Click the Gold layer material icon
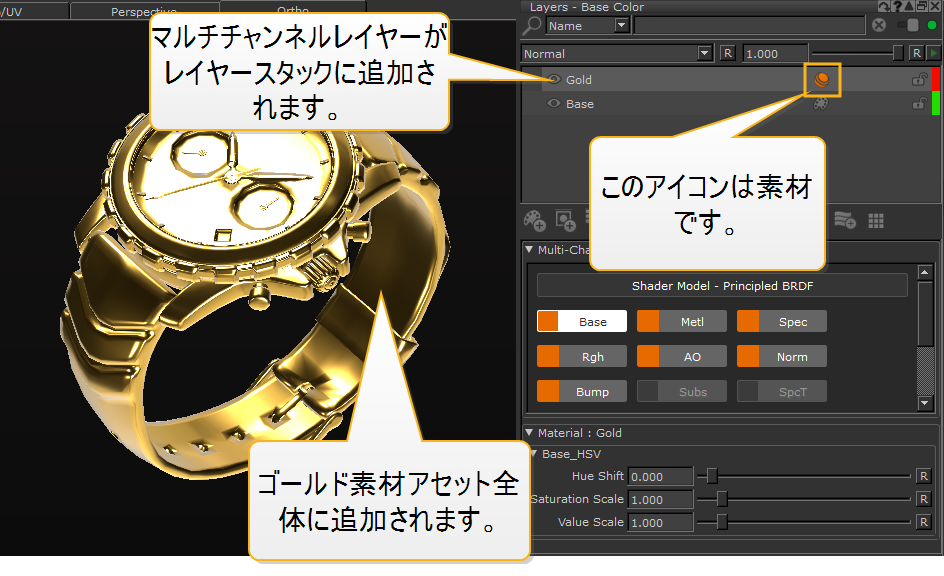Screen dimensions: 944x576 click(x=821, y=80)
